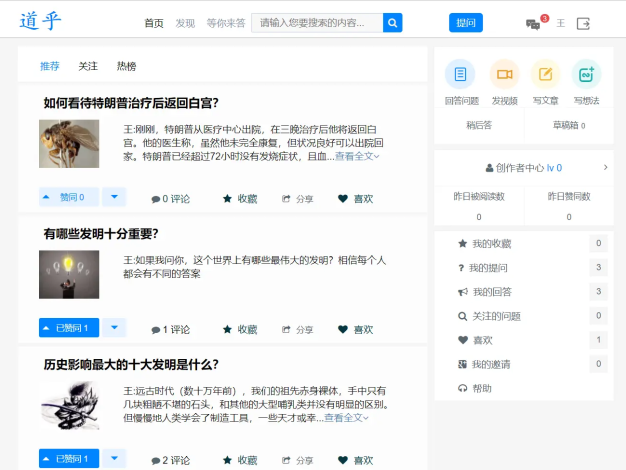Select the 推荐 tab

[50, 66]
